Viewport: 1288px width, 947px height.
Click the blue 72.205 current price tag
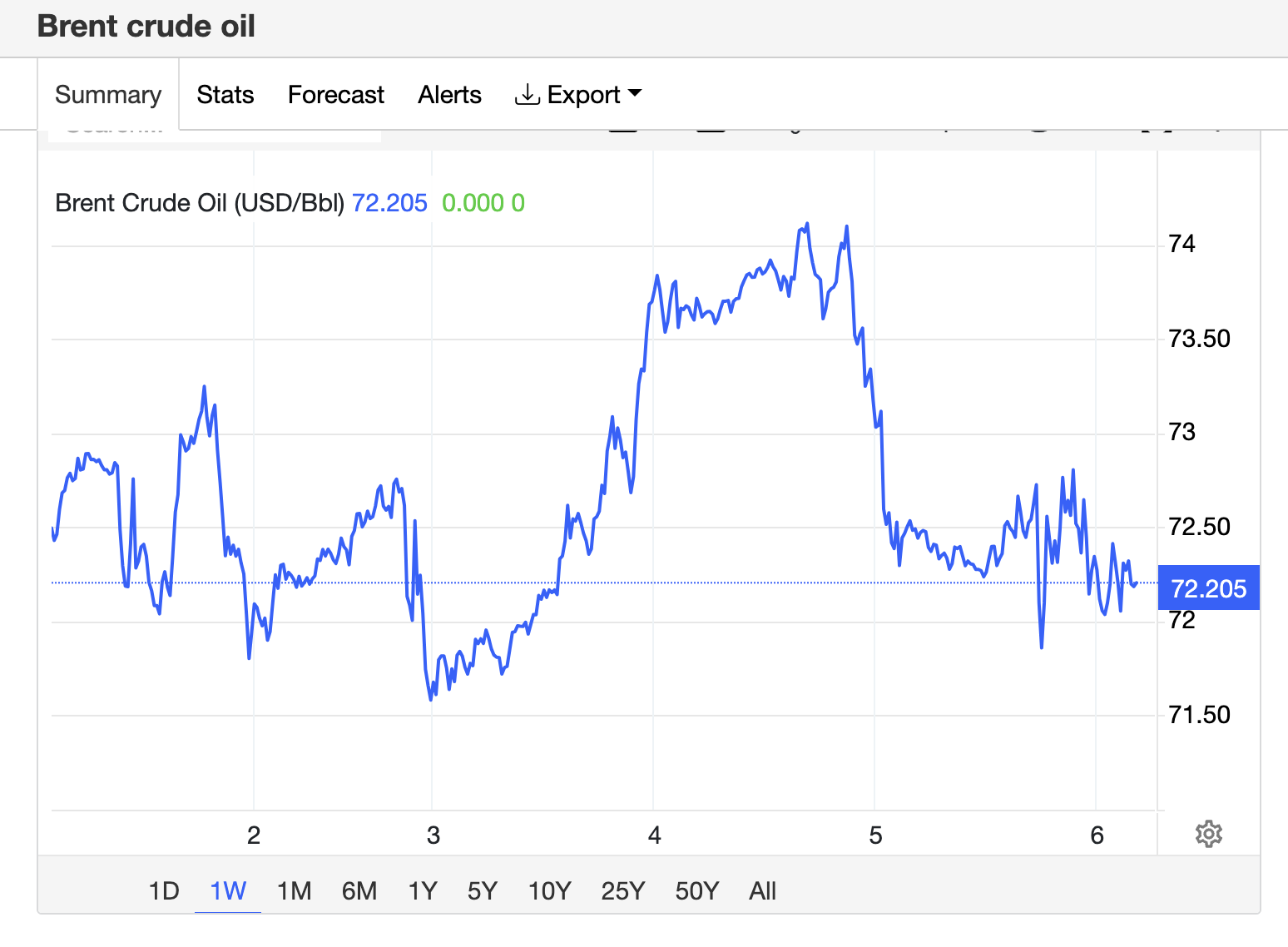(1209, 588)
